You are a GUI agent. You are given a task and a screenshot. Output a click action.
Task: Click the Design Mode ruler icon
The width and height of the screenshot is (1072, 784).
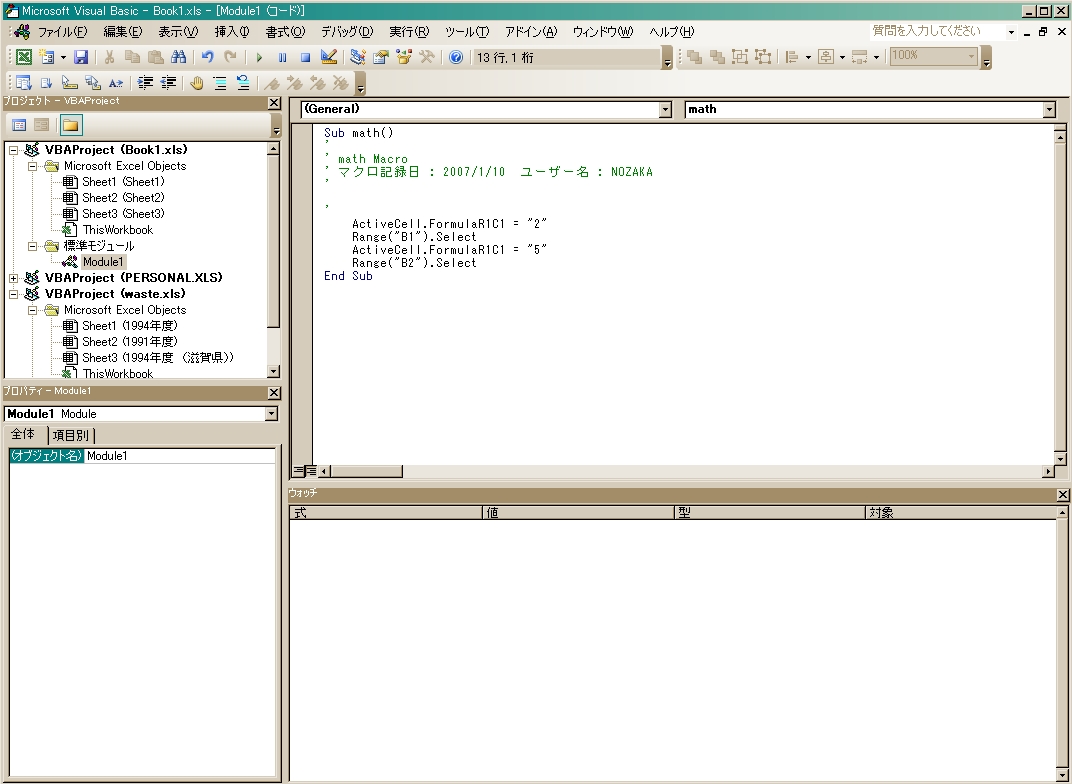[329, 58]
